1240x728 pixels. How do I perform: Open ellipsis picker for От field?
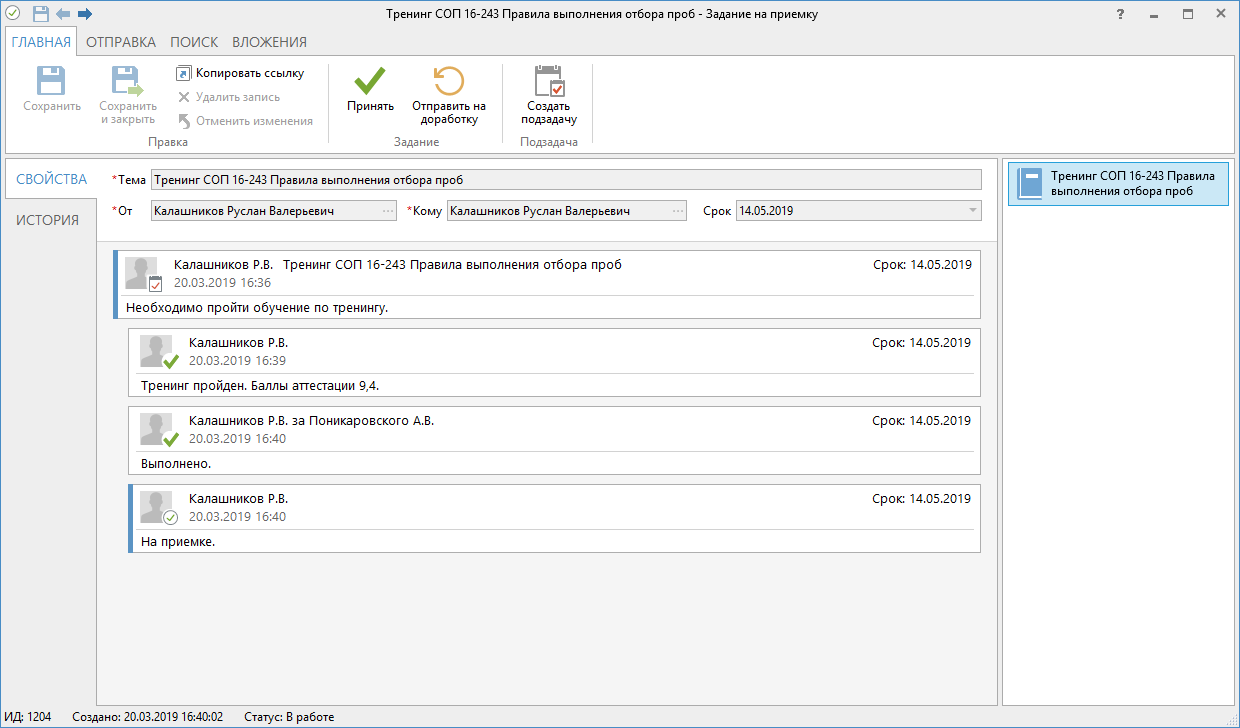click(x=388, y=211)
